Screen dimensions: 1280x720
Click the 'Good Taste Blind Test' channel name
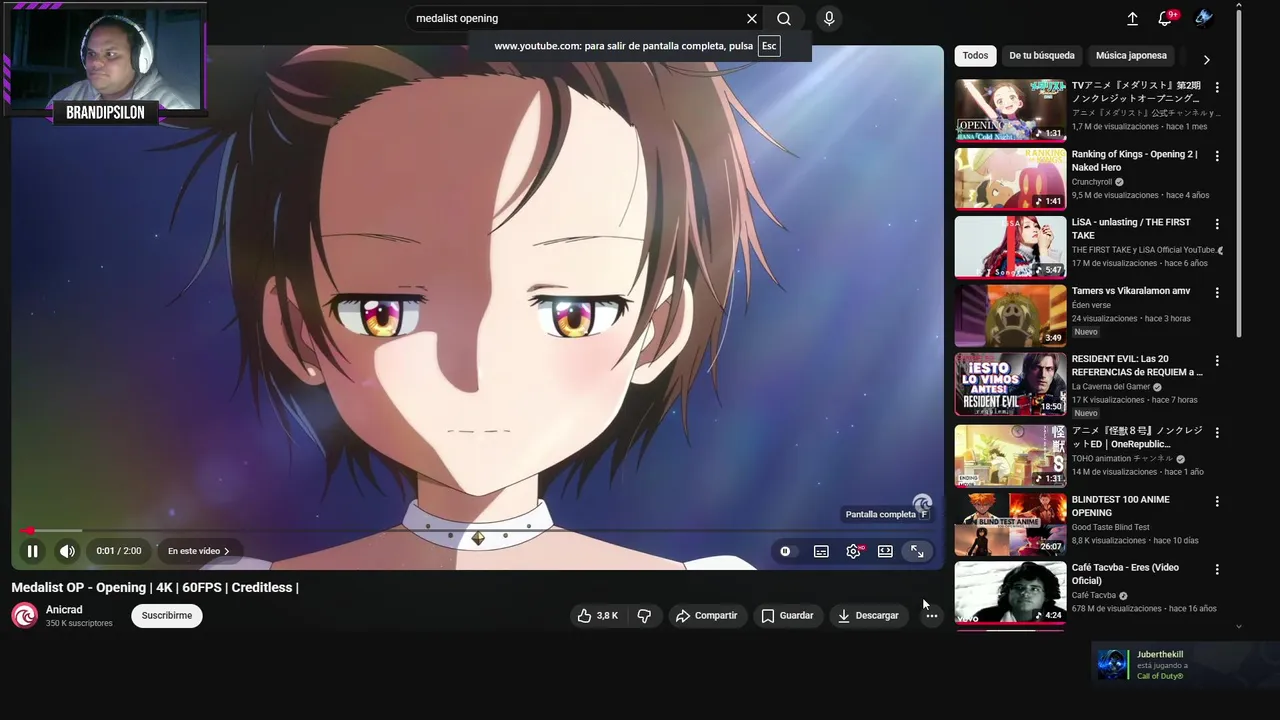pos(1111,527)
